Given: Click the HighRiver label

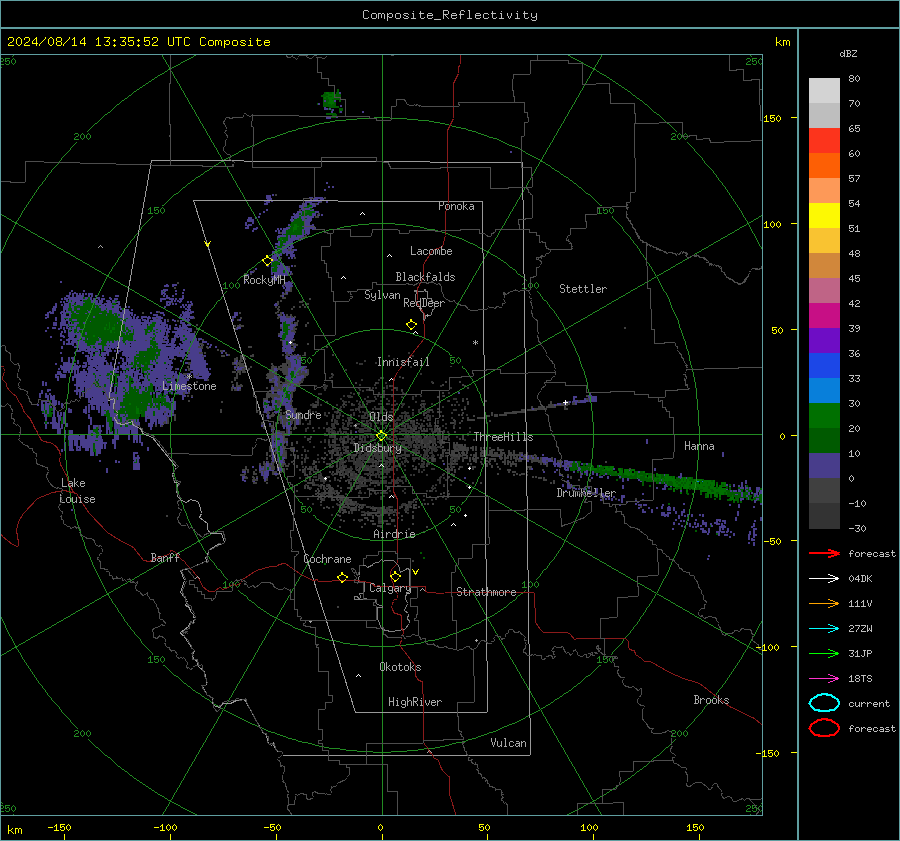Looking at the screenshot, I should coord(415,702).
